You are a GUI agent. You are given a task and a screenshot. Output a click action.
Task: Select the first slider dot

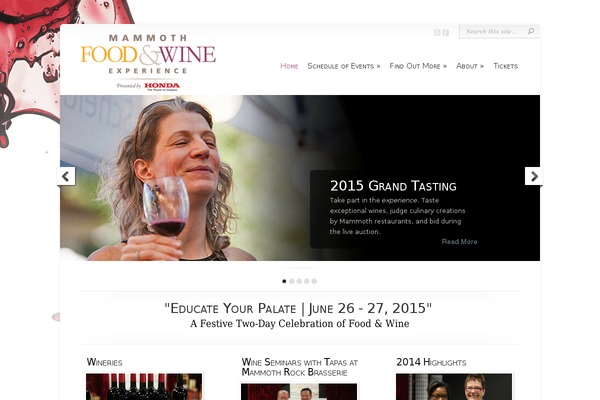pyautogui.click(x=284, y=281)
